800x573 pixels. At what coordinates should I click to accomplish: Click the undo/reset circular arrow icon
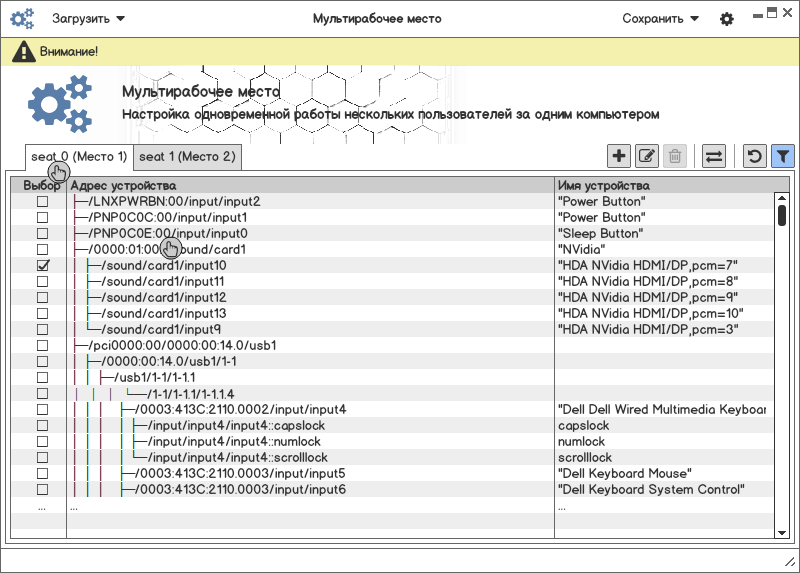[755, 156]
